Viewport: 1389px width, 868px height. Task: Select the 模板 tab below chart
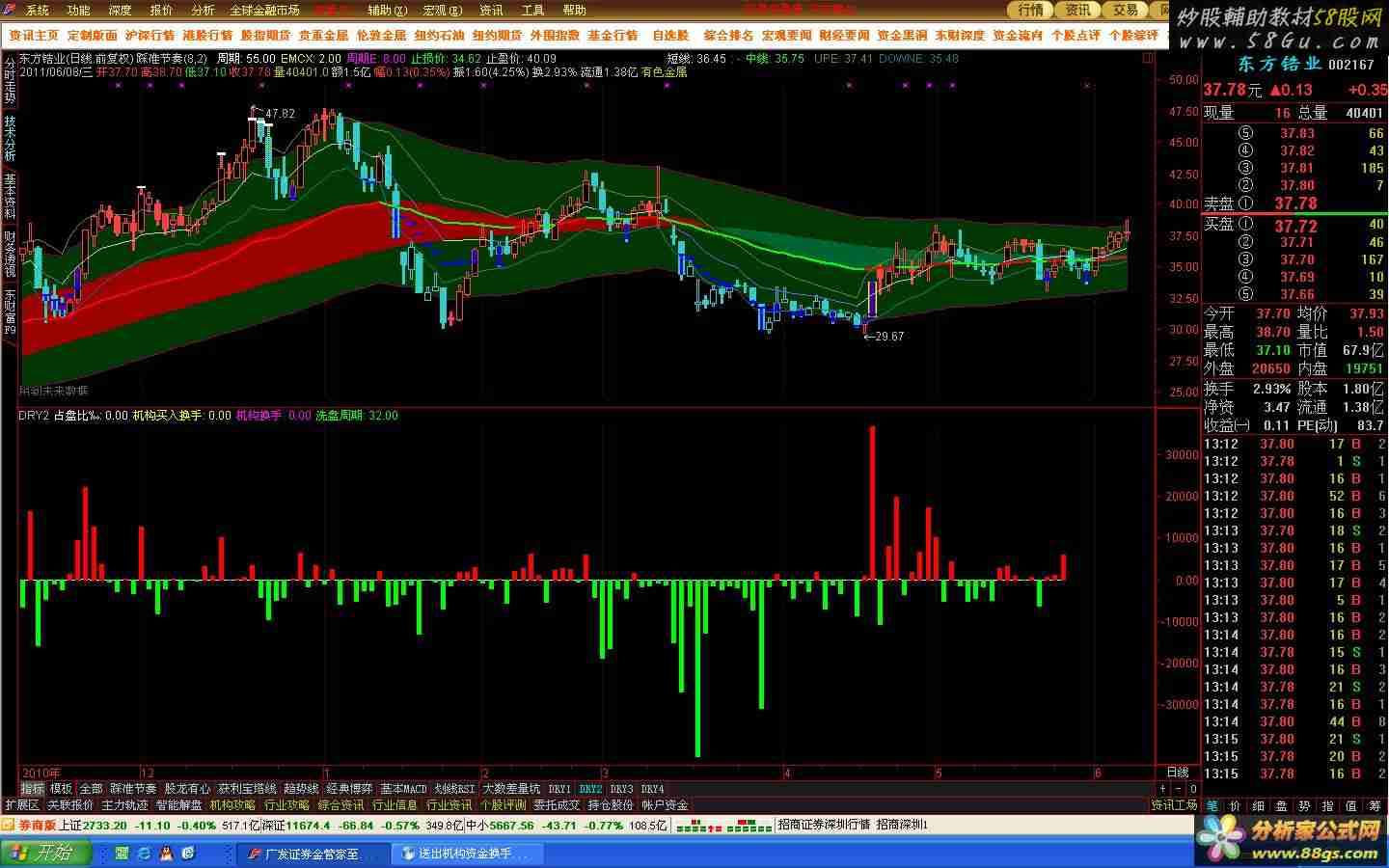click(61, 789)
